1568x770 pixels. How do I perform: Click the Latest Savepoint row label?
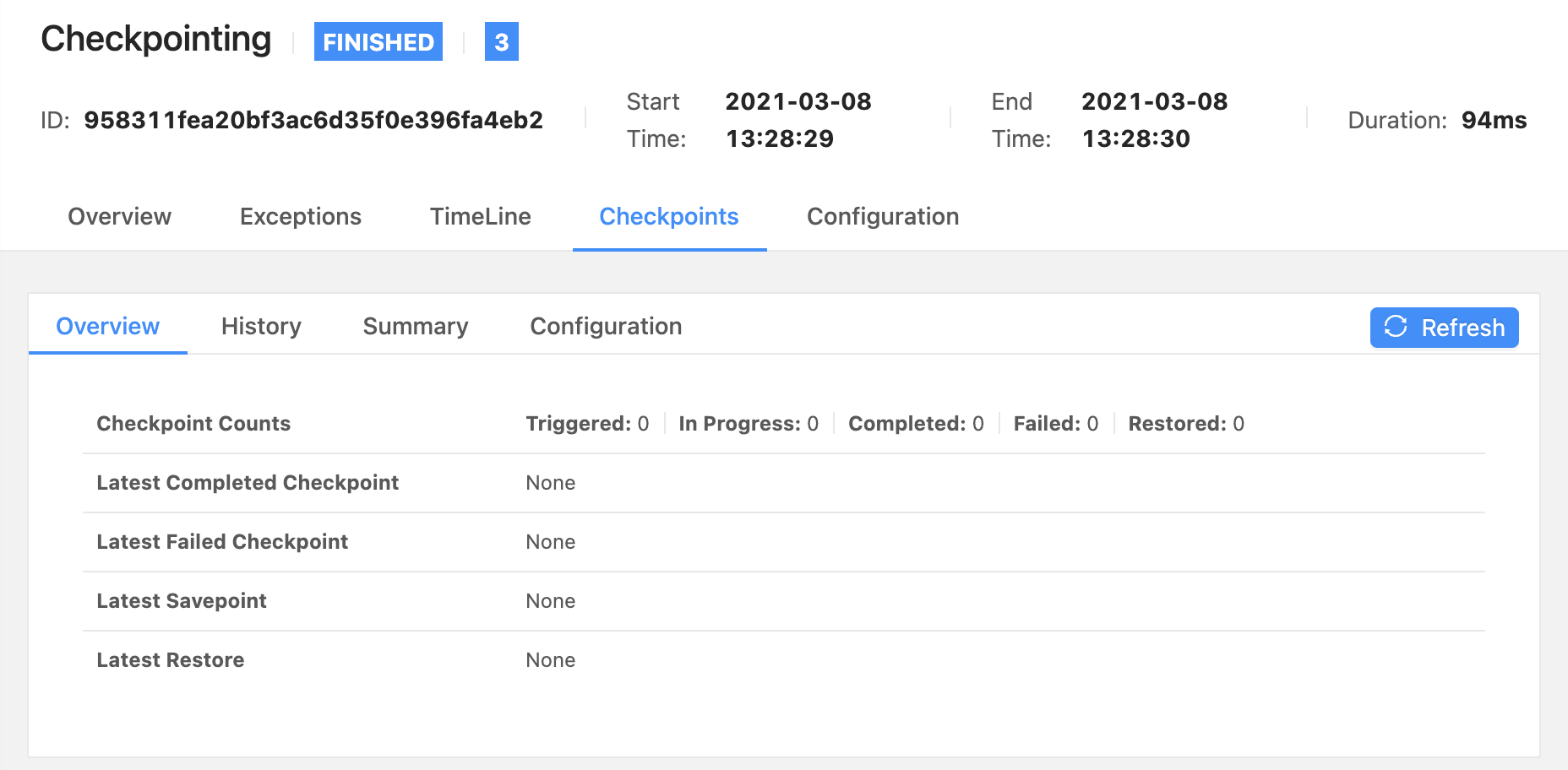[182, 601]
